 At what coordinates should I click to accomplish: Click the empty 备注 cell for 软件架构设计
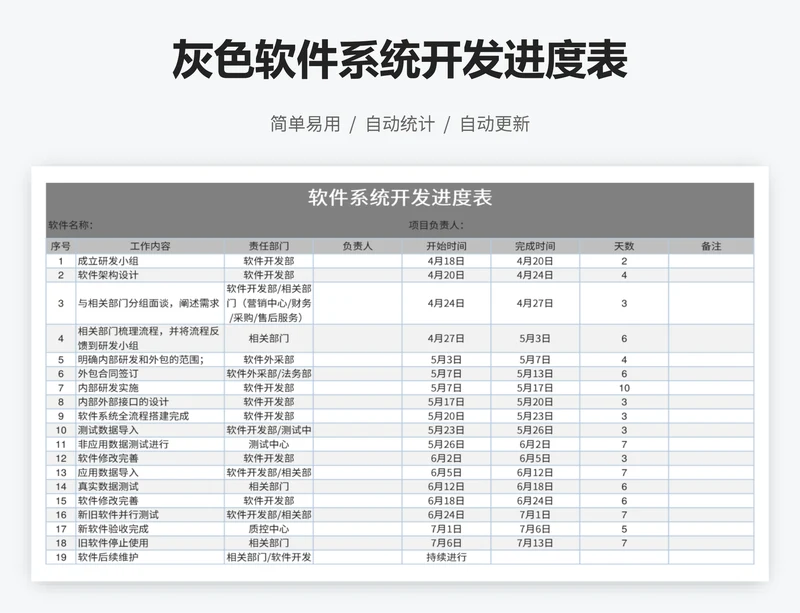(711, 275)
